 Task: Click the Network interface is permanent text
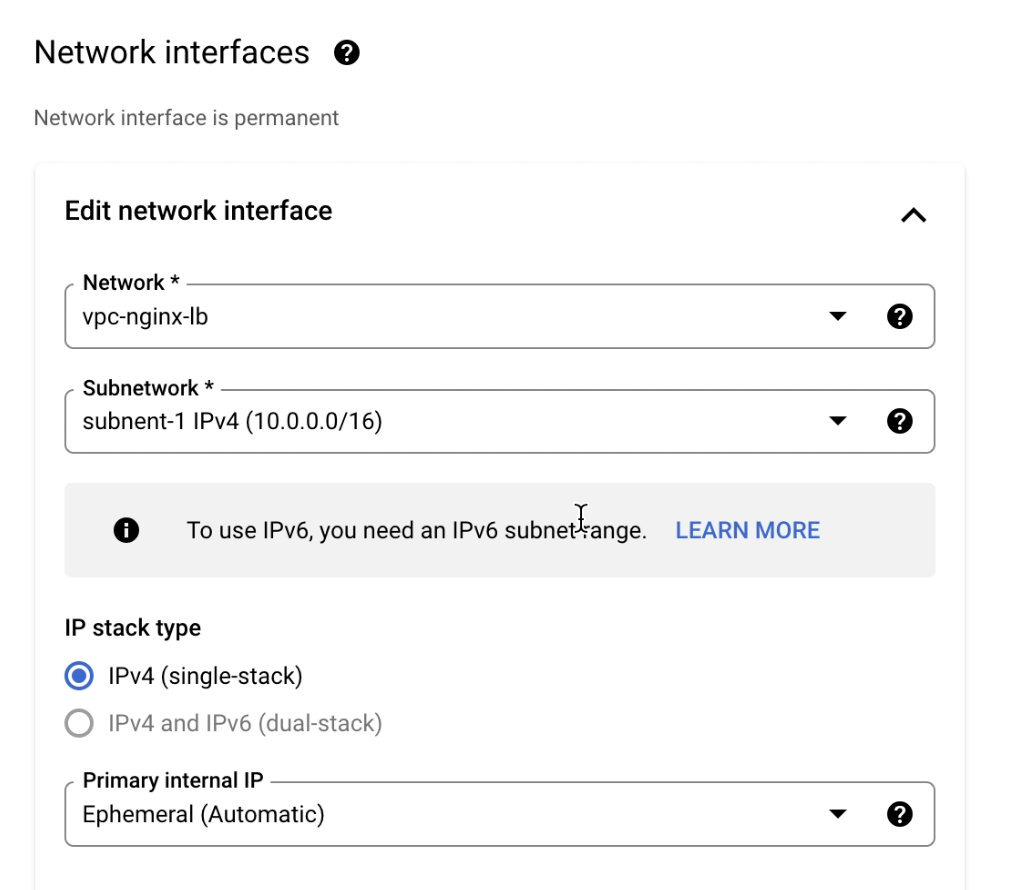coord(186,118)
